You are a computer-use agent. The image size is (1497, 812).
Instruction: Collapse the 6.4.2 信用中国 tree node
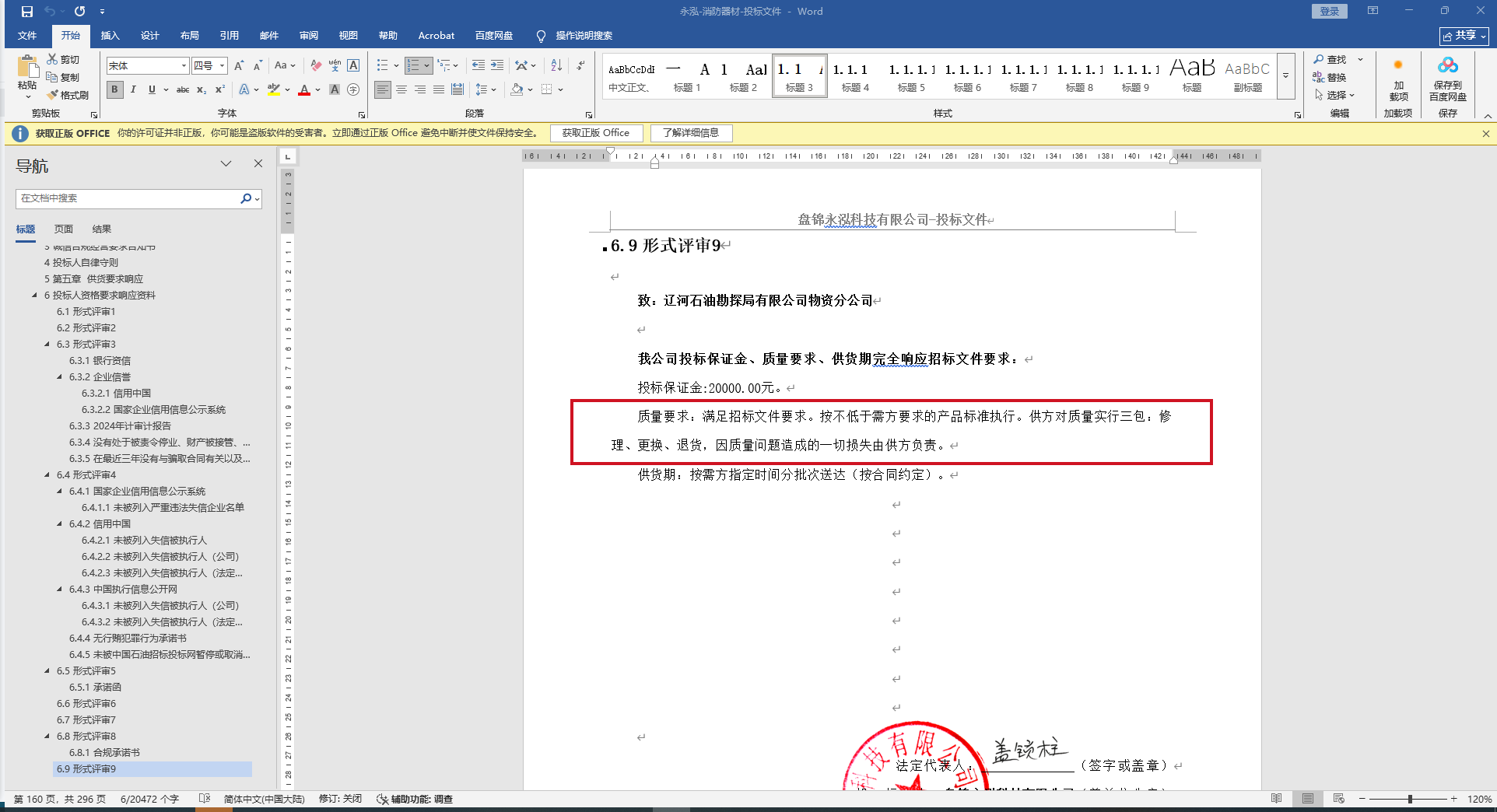point(60,523)
